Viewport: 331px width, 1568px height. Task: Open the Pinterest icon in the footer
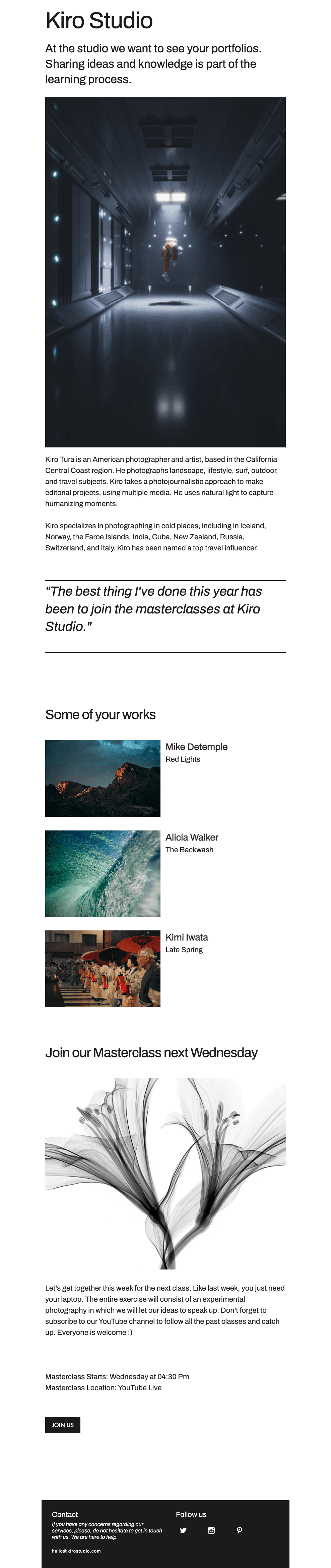click(240, 1530)
